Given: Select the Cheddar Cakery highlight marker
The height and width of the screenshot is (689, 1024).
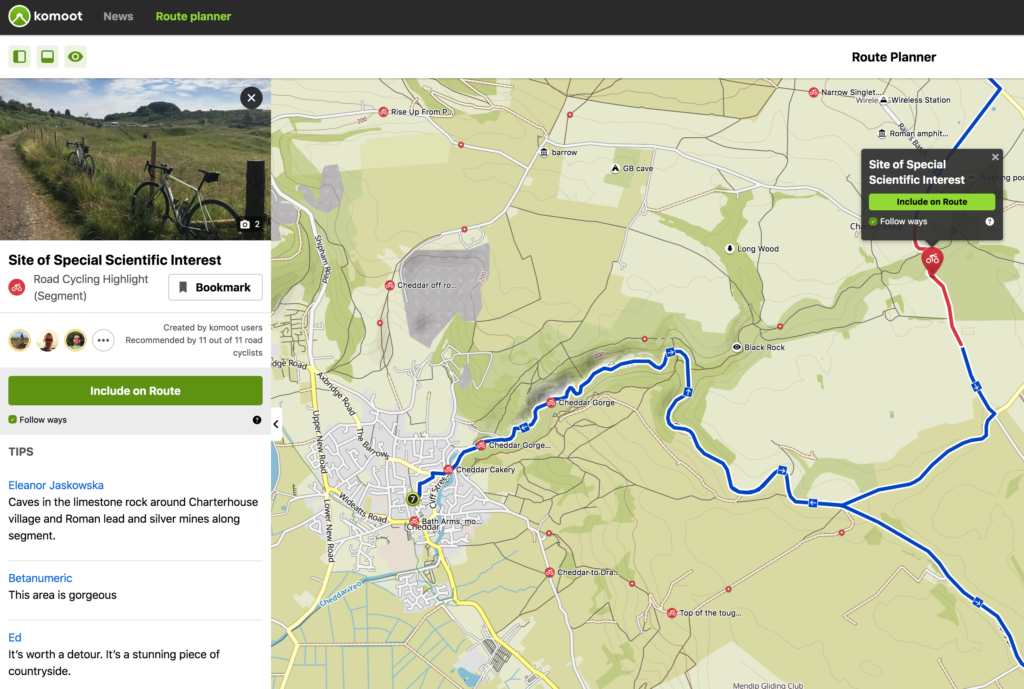Looking at the screenshot, I should pos(449,470).
